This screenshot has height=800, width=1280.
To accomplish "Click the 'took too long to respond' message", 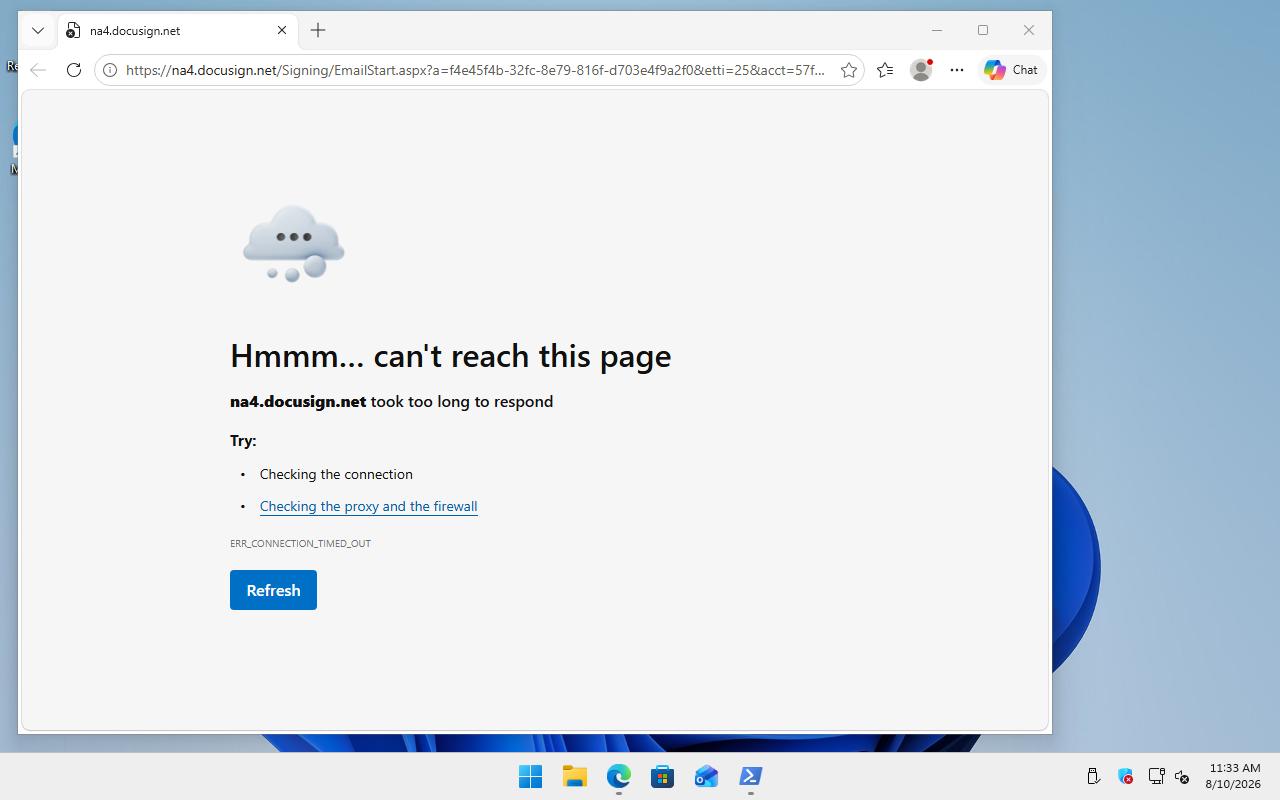I will (x=462, y=401).
